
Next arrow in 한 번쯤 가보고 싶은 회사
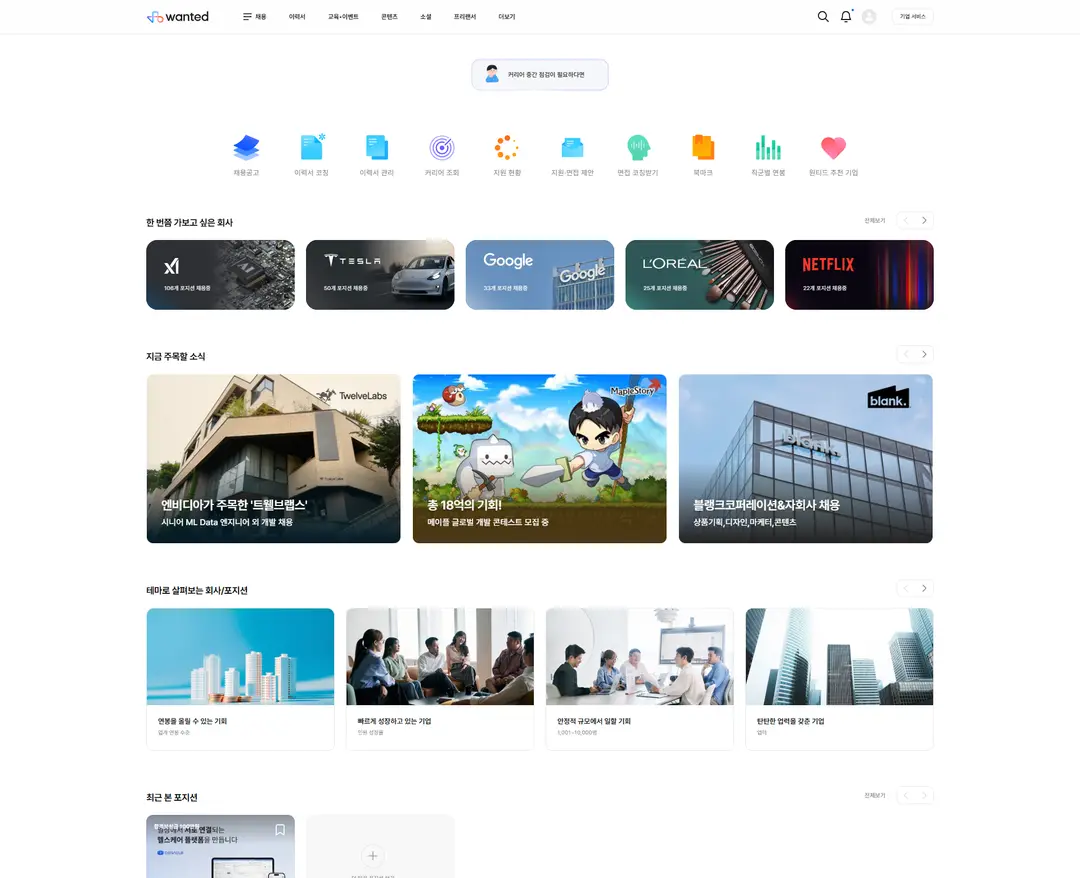[x=924, y=220]
